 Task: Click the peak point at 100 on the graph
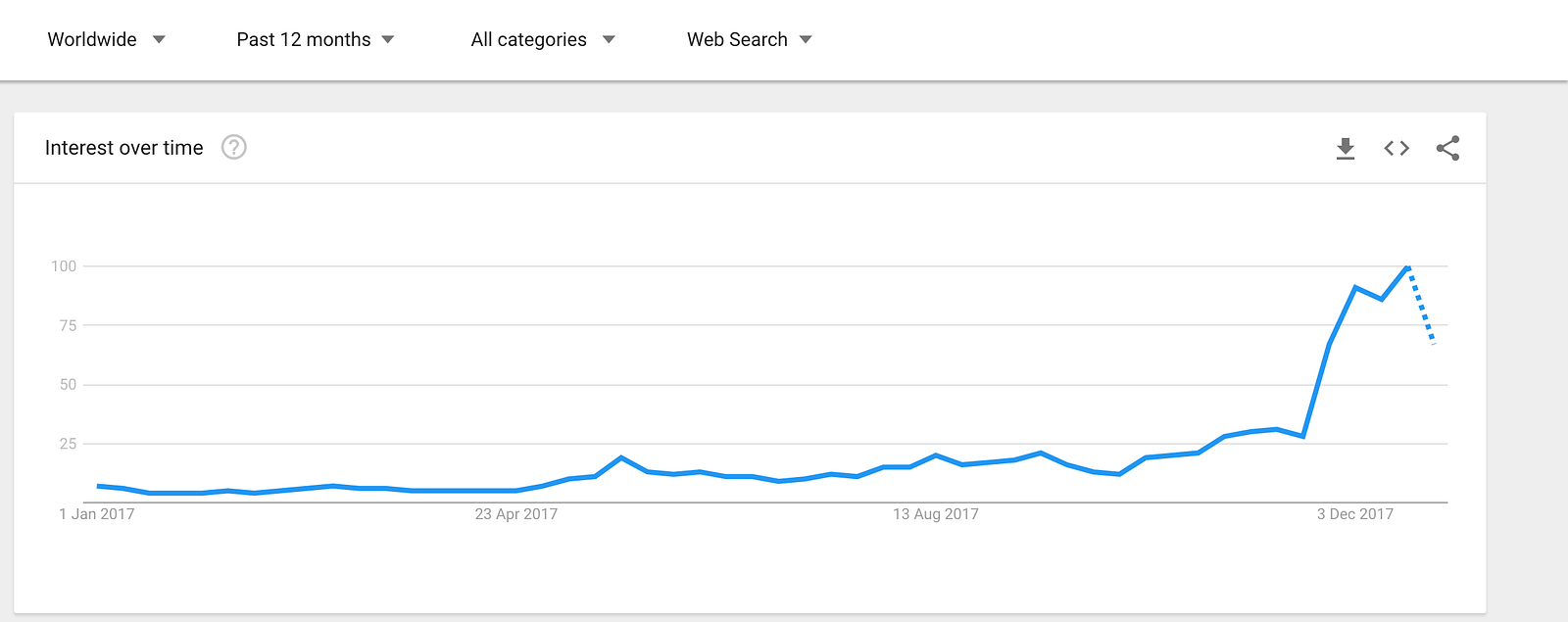[1407, 266]
